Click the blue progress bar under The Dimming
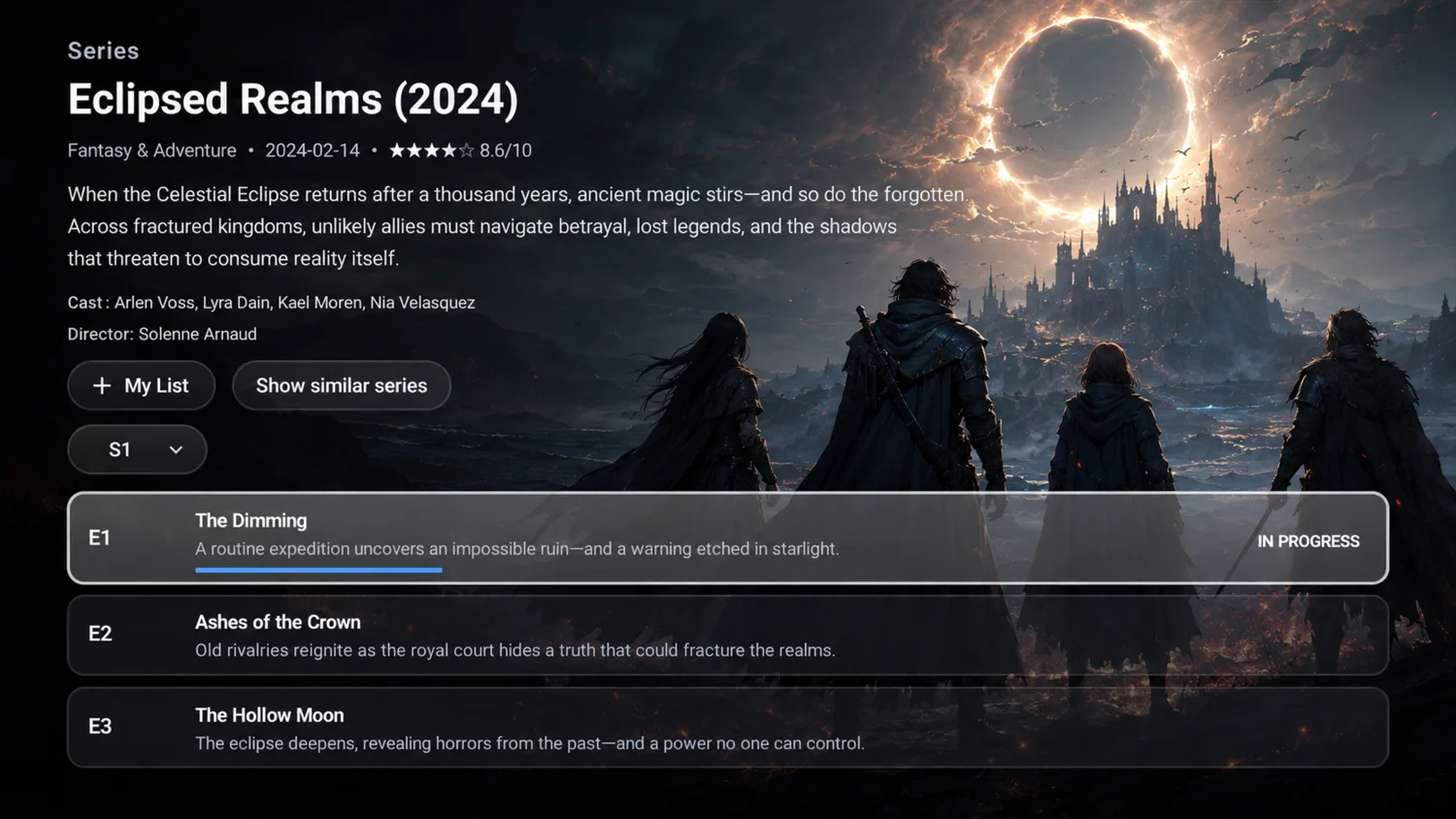This screenshot has width=1456, height=819. click(318, 570)
